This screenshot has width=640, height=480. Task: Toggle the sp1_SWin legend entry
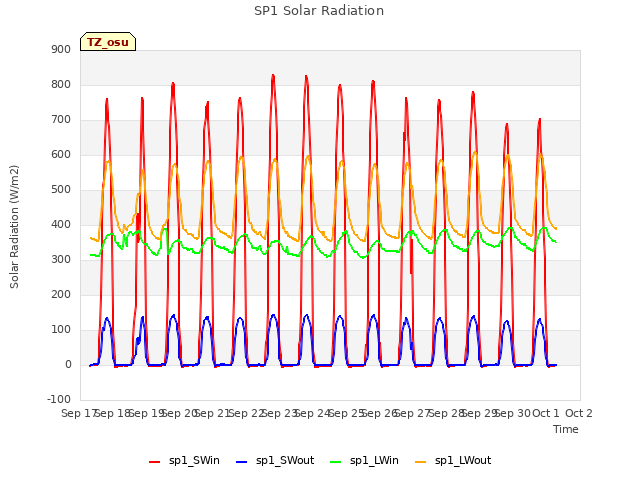[184, 461]
